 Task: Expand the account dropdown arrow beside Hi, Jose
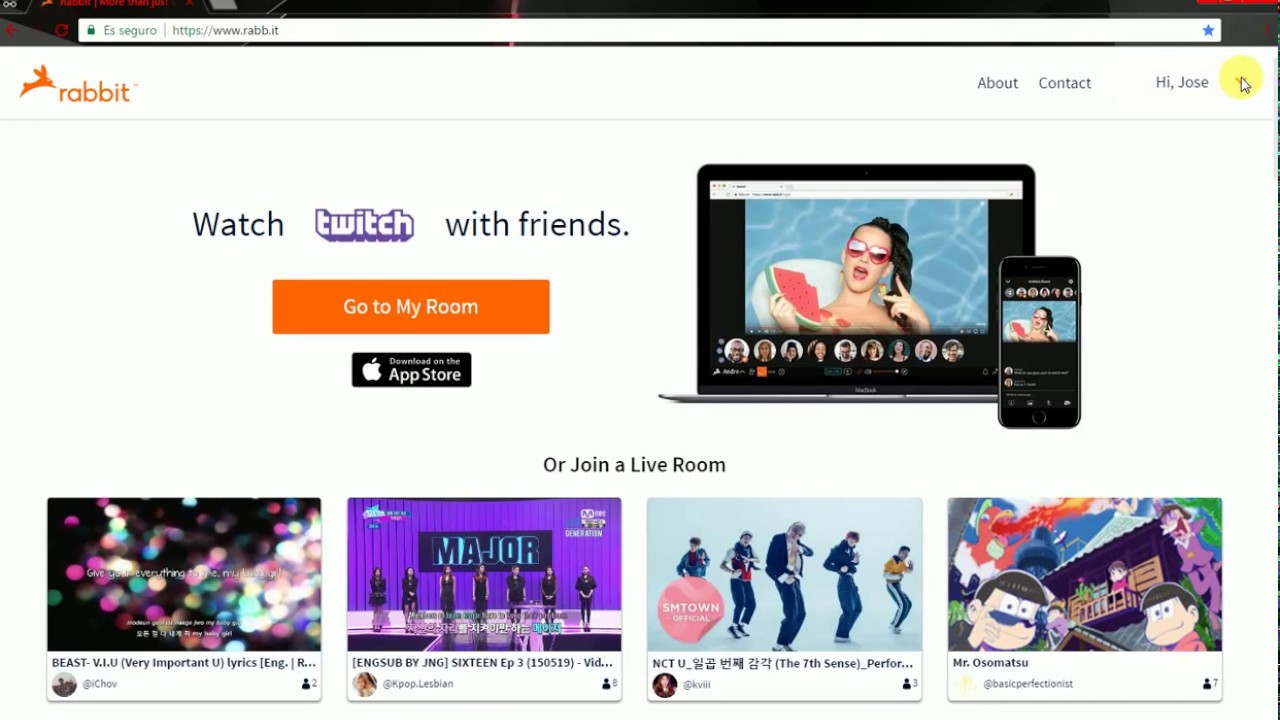coord(1240,82)
